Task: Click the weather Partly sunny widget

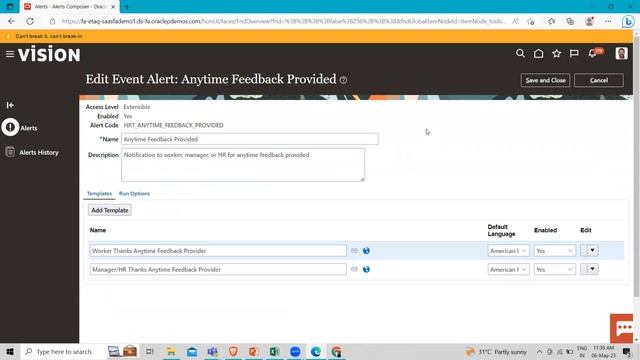Action: (497, 351)
